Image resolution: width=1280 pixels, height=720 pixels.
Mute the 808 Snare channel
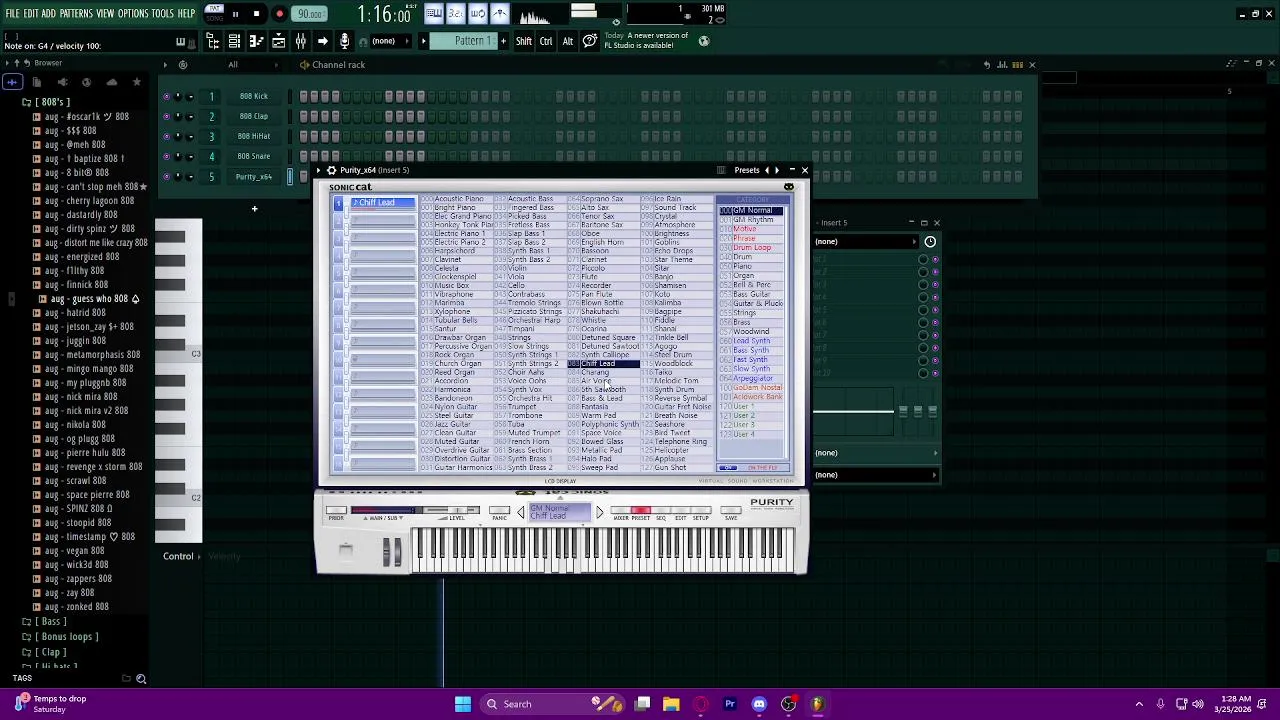[166, 156]
